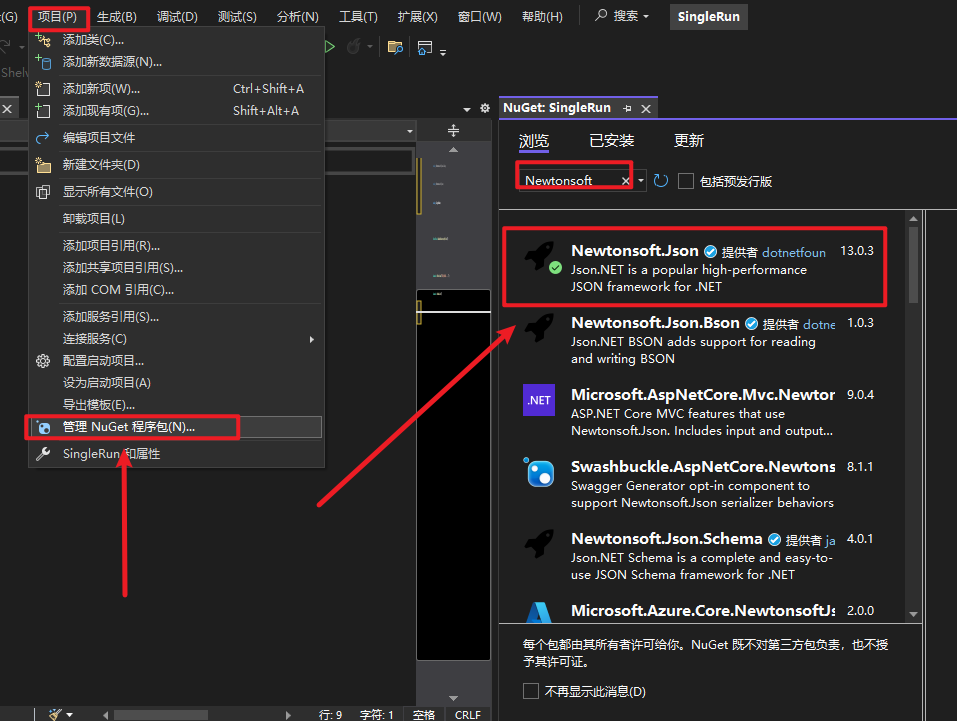
Task: Choose 添加类(C)... from the project menu
Action: coord(176,40)
